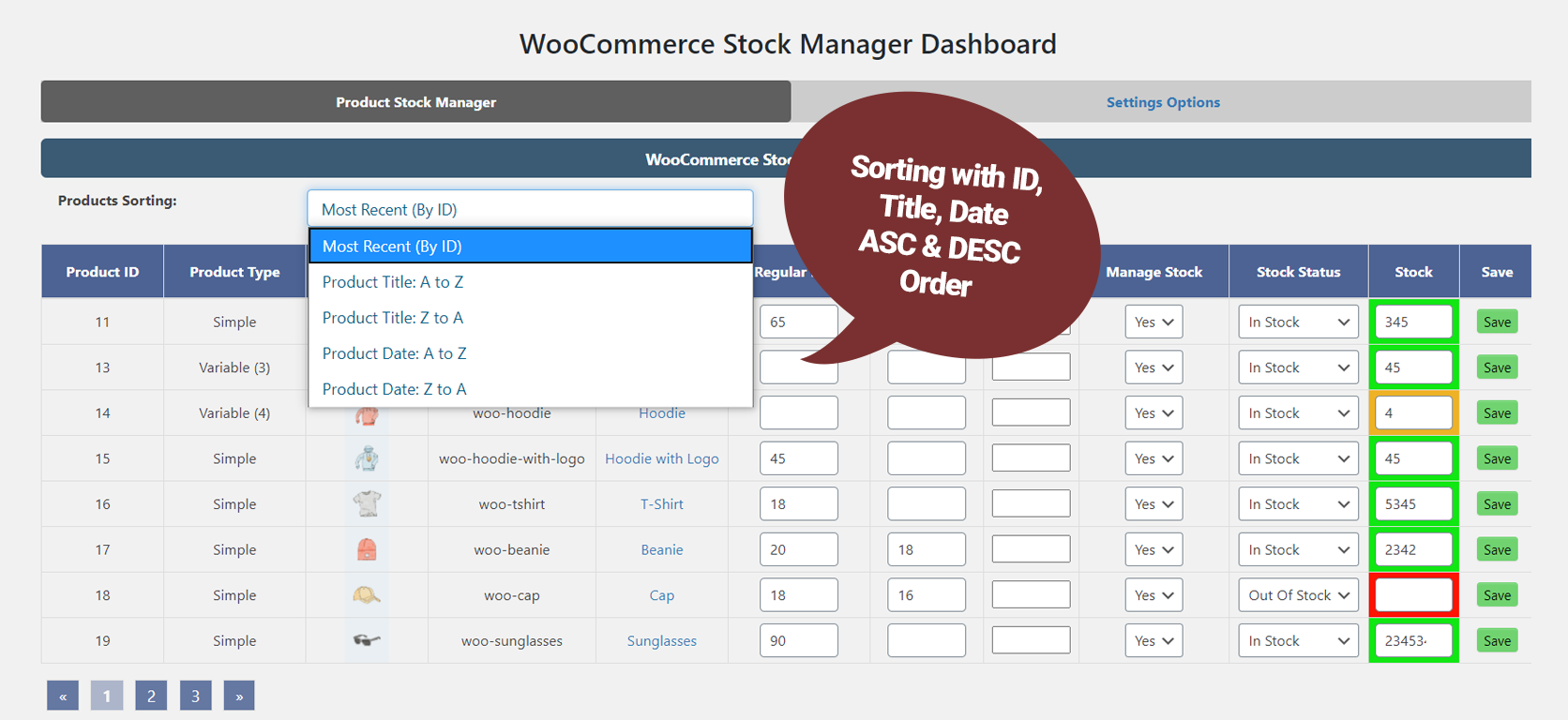Save the Cap row

tap(1497, 595)
